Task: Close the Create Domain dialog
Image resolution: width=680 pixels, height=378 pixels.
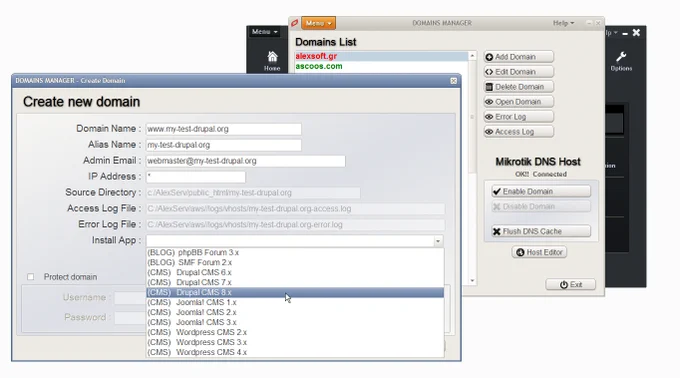Action: tap(454, 81)
